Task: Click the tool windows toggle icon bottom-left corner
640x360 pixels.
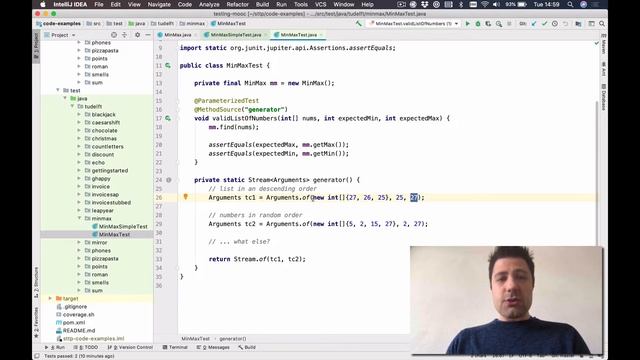Action: pyautogui.click(x=37, y=356)
